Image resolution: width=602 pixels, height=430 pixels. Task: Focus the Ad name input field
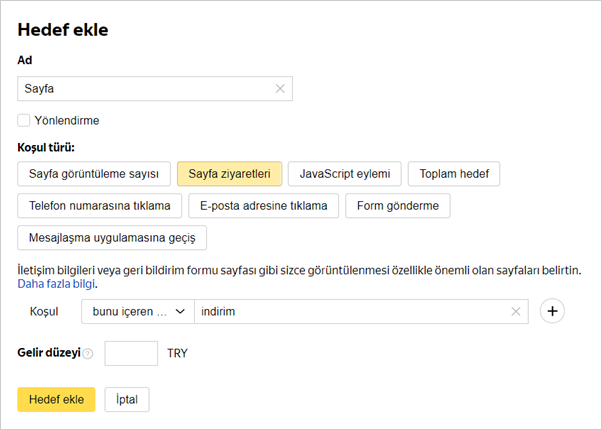click(145, 88)
